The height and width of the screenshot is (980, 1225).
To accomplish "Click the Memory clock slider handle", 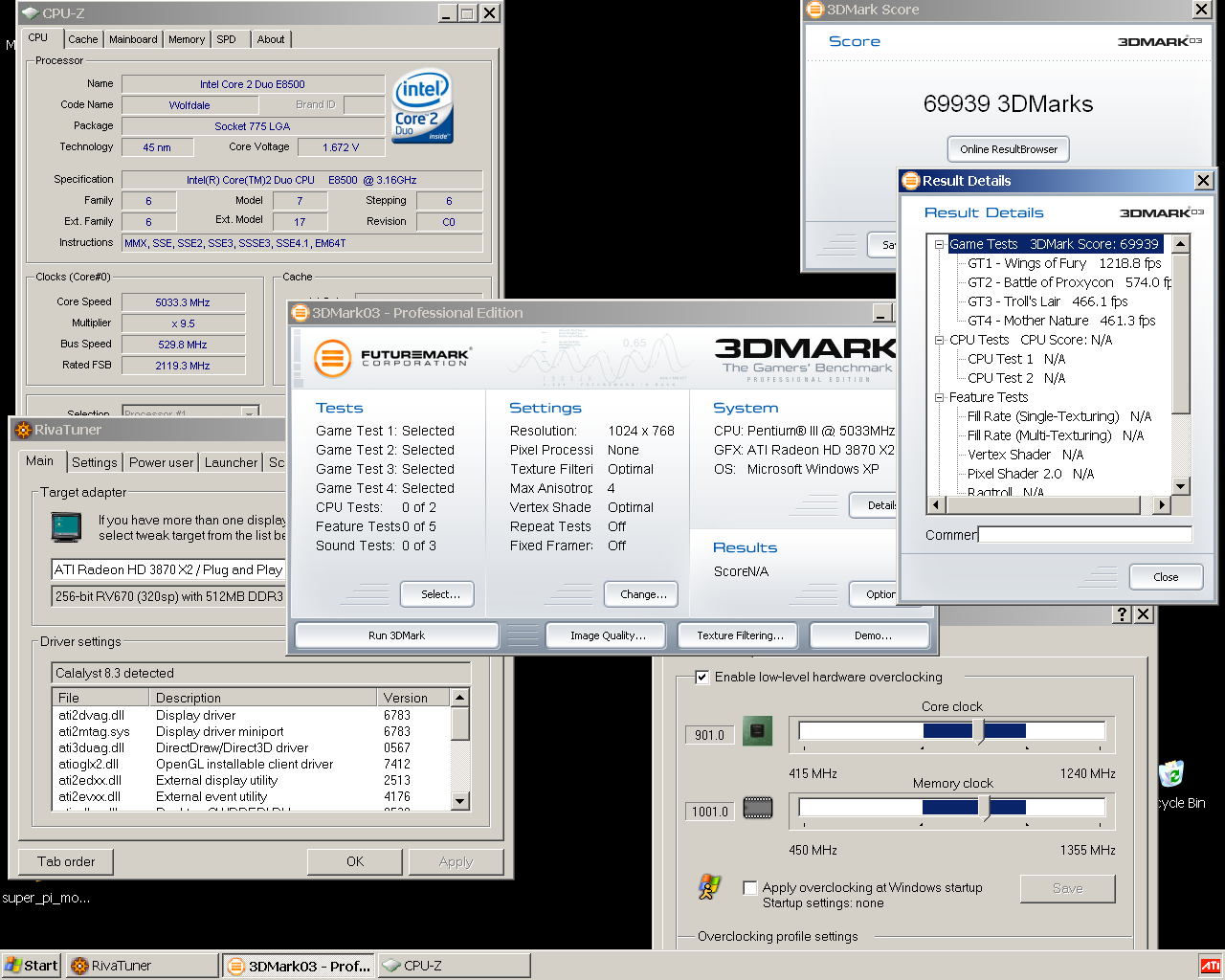I will coord(984,808).
